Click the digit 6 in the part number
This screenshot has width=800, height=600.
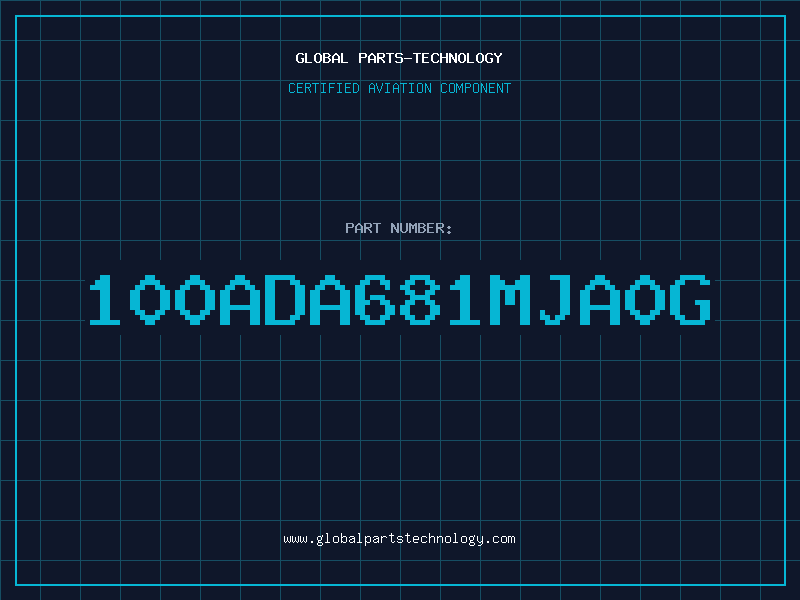point(376,299)
